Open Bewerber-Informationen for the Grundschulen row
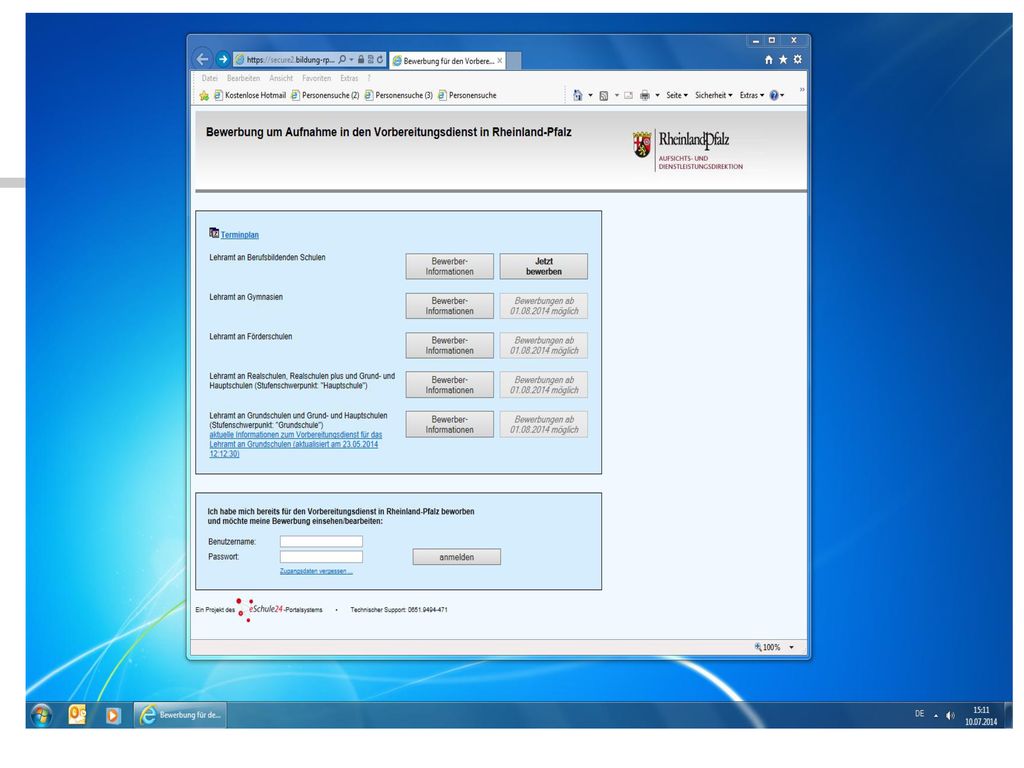Viewport: 1024px width, 768px height. pos(449,424)
